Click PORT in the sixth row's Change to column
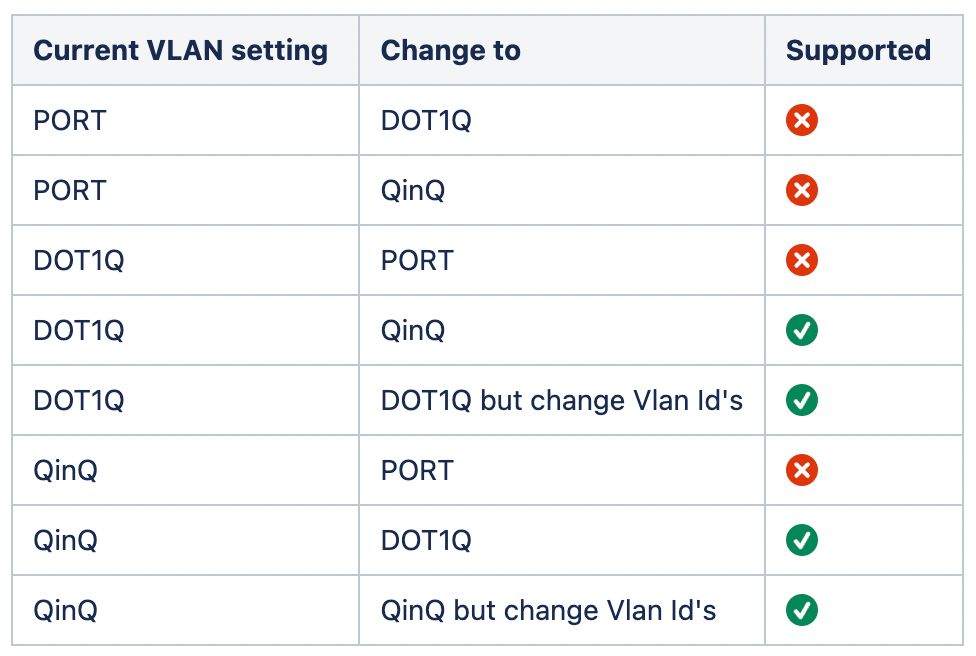The height and width of the screenshot is (656, 976). pos(417,470)
